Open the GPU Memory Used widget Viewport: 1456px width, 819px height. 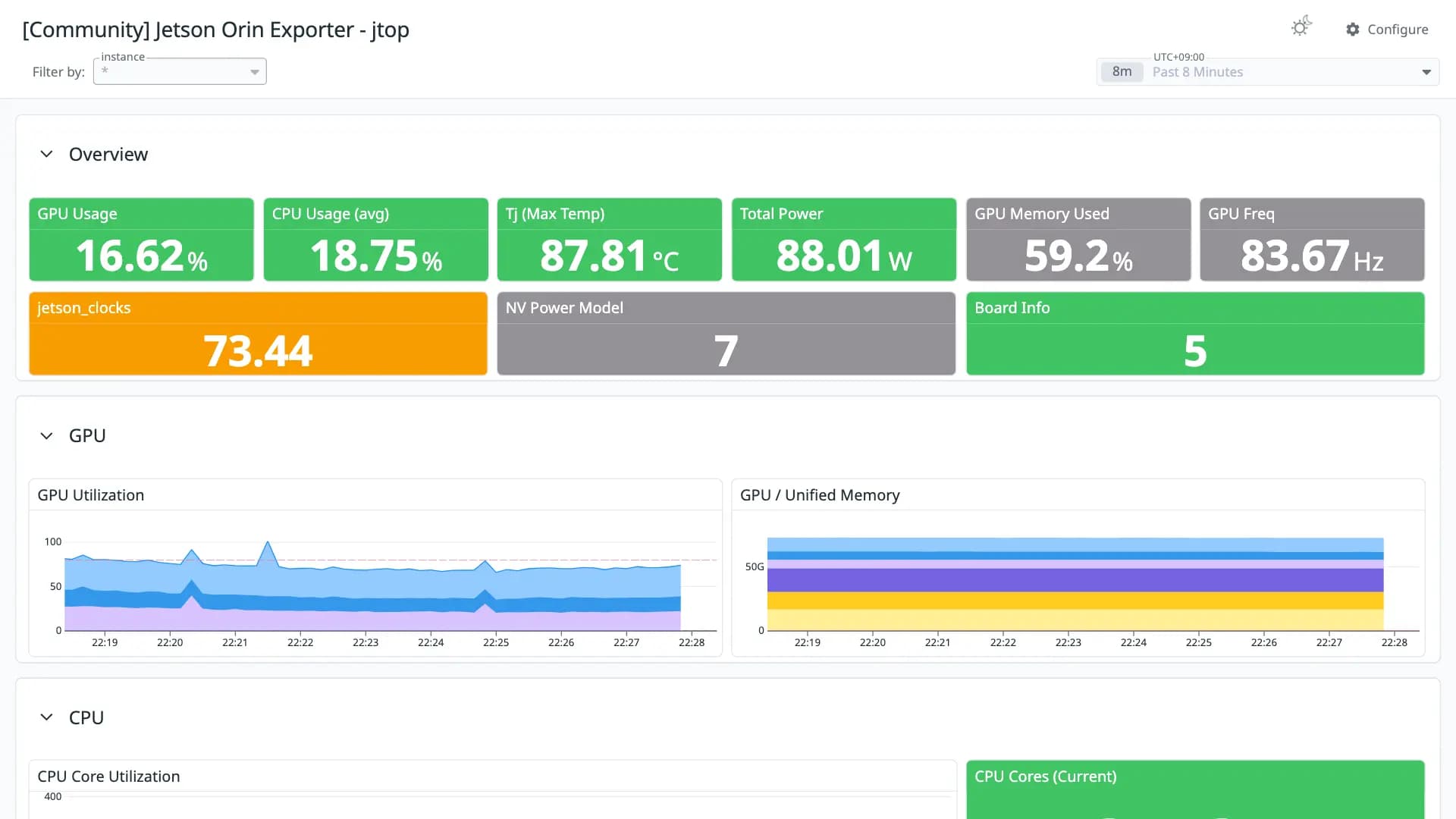click(1078, 240)
